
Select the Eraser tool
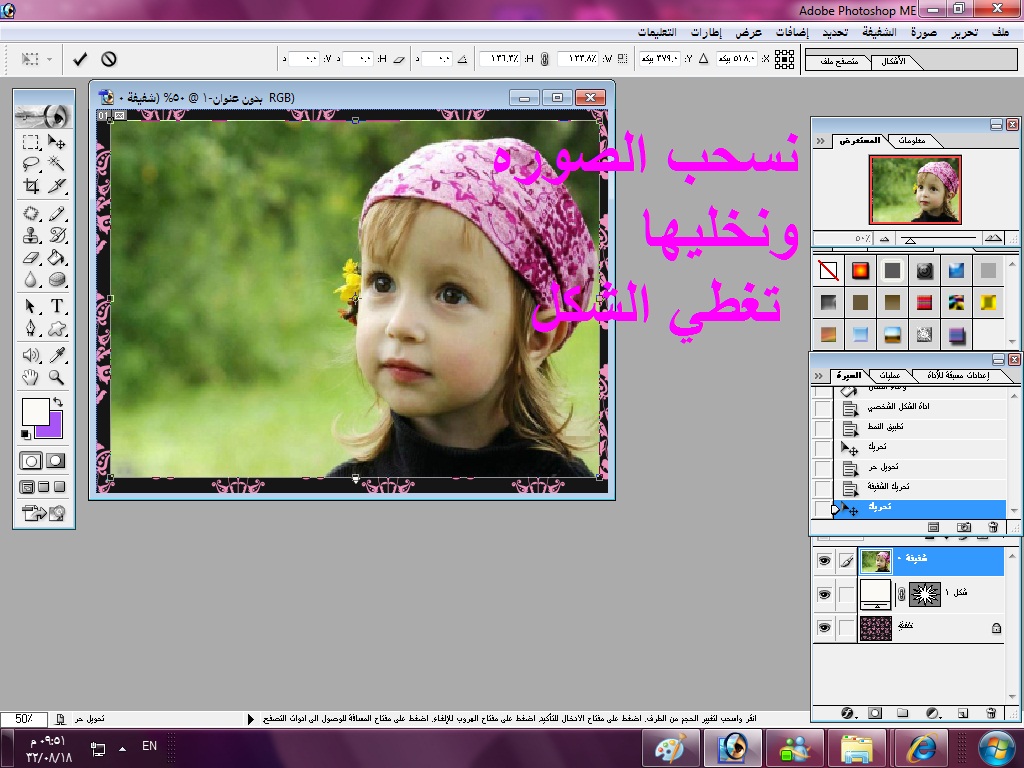(31, 258)
